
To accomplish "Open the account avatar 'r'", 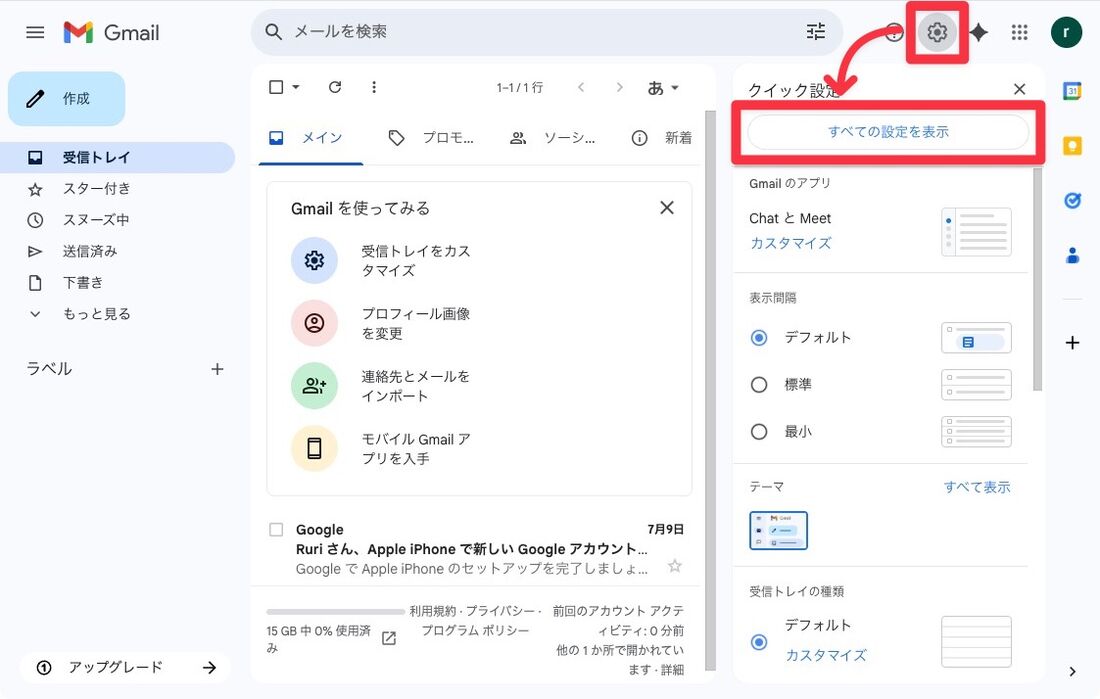I will tap(1066, 32).
